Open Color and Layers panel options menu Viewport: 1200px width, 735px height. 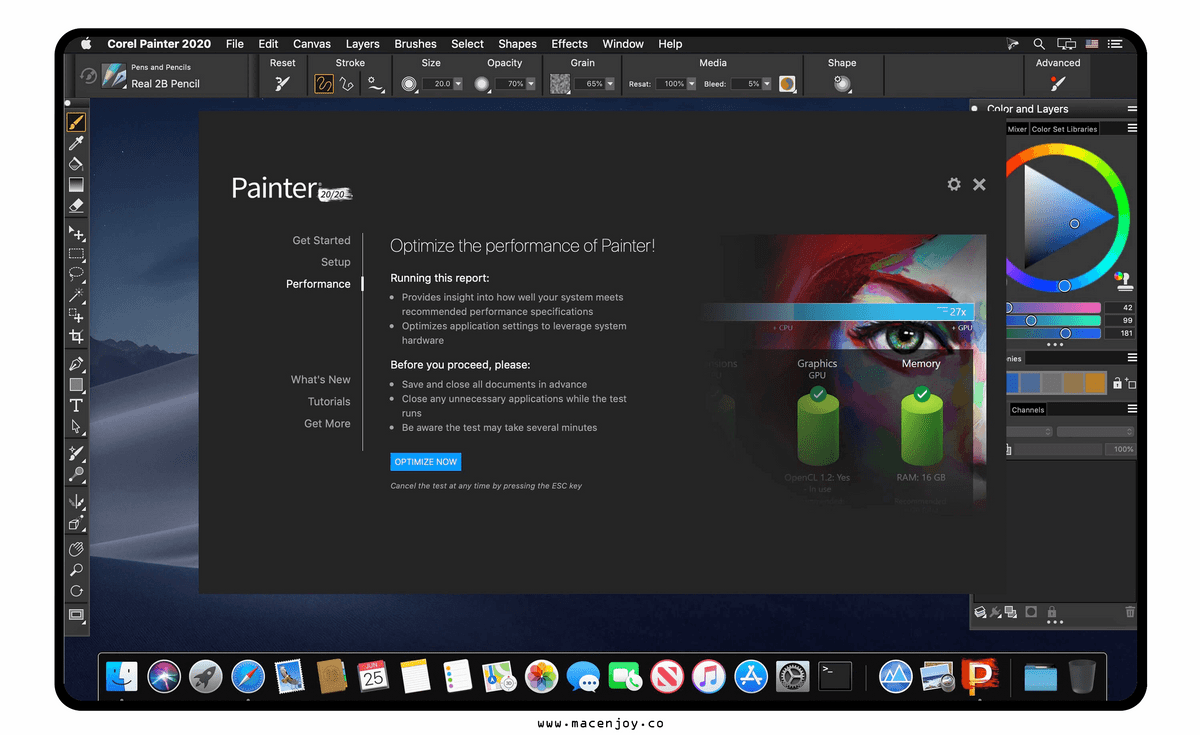(1132, 109)
